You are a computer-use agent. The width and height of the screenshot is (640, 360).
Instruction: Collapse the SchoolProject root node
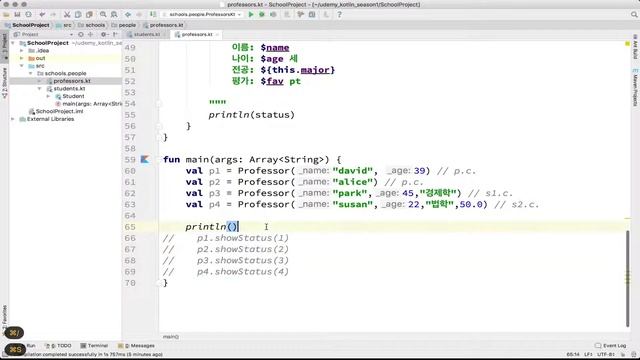coord(13,43)
